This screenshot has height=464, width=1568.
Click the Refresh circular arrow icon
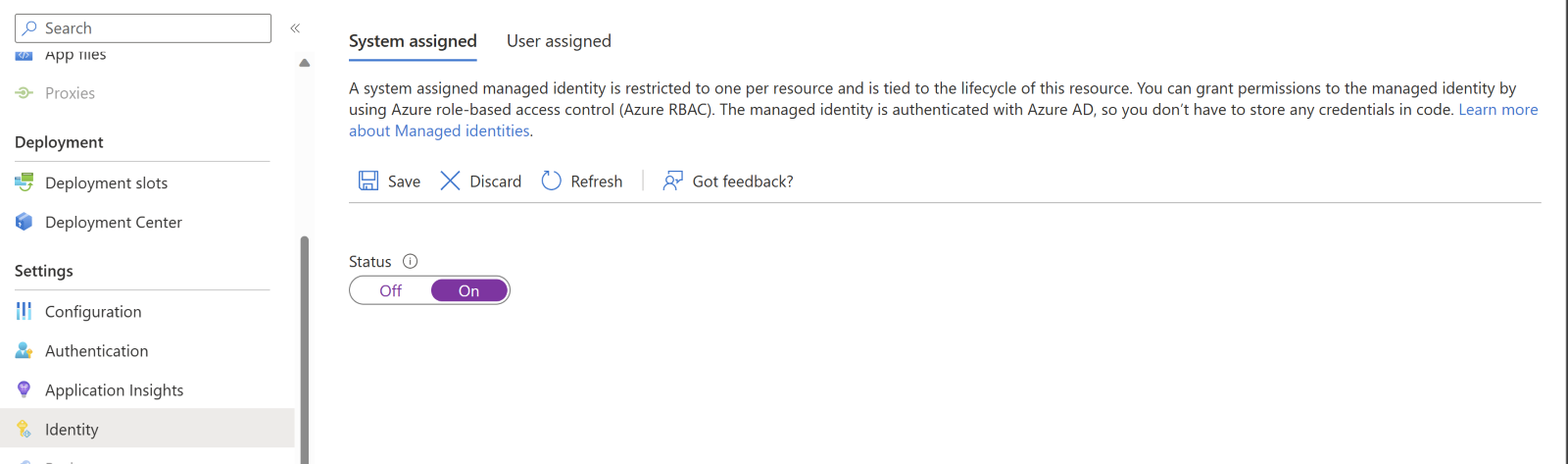point(552,181)
